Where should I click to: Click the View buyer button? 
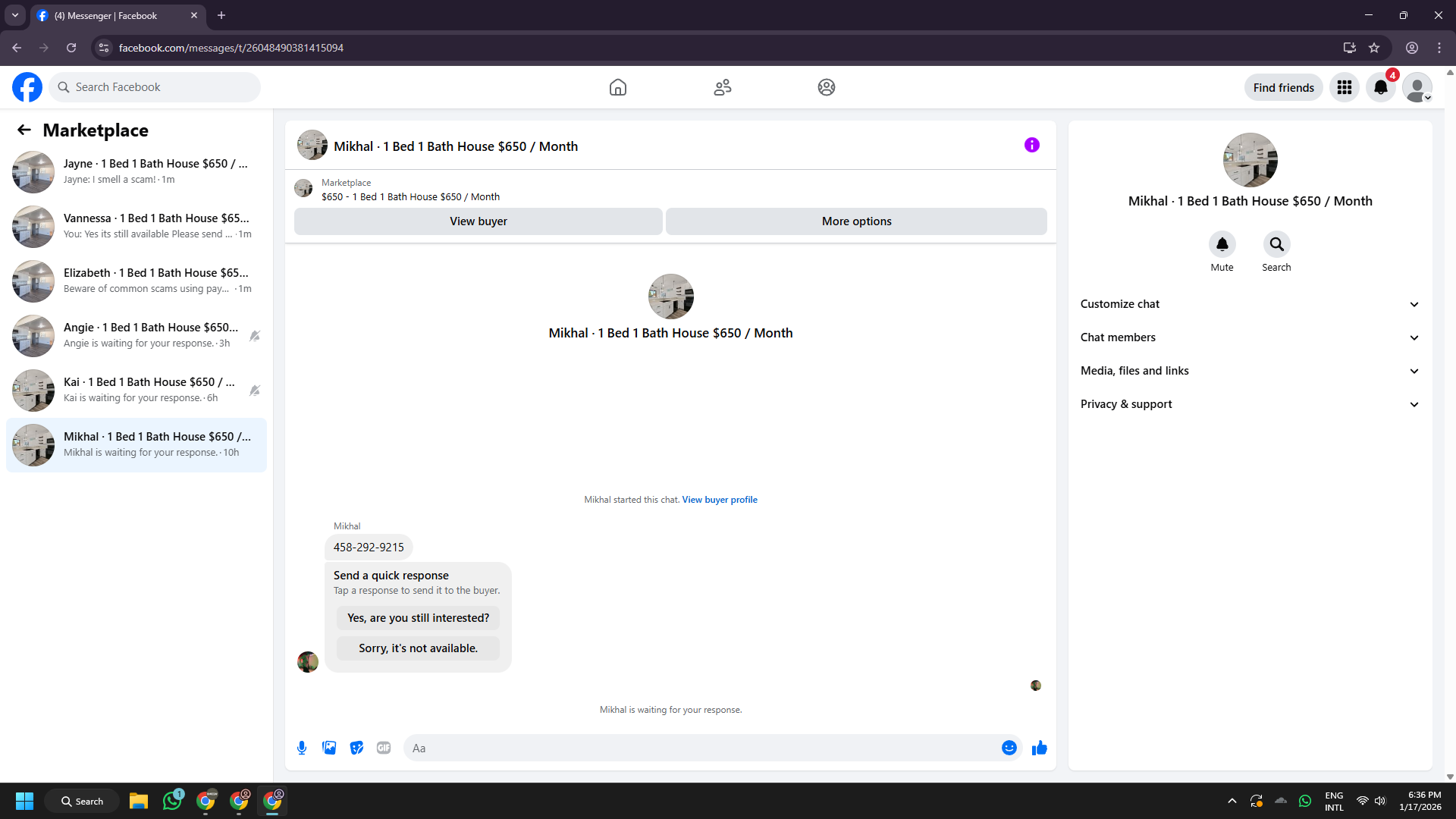(478, 221)
